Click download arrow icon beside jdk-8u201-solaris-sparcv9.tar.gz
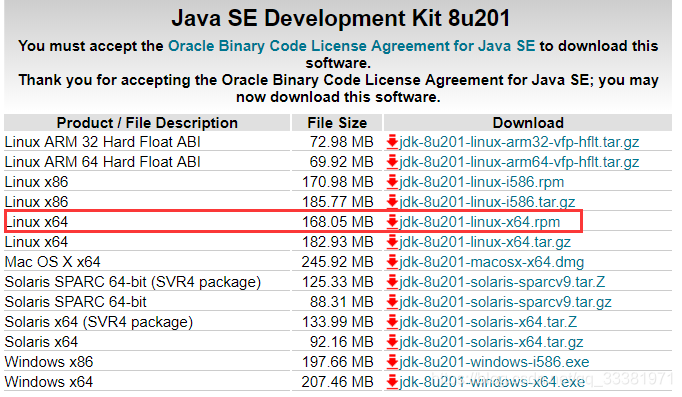The height and width of the screenshot is (397, 682). pos(392,302)
